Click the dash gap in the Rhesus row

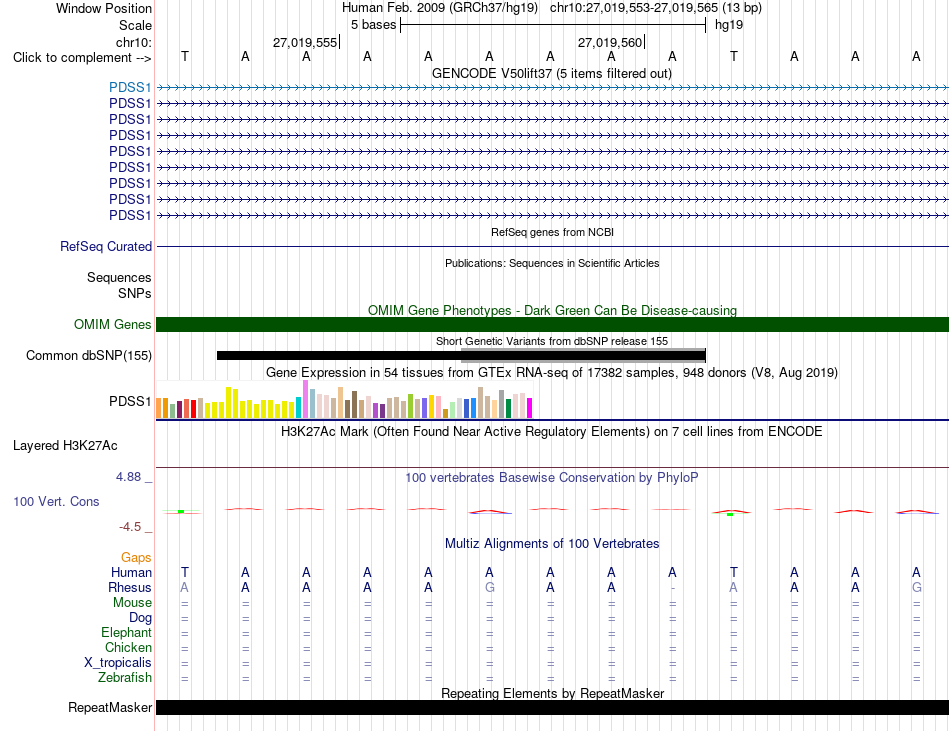pos(673,587)
